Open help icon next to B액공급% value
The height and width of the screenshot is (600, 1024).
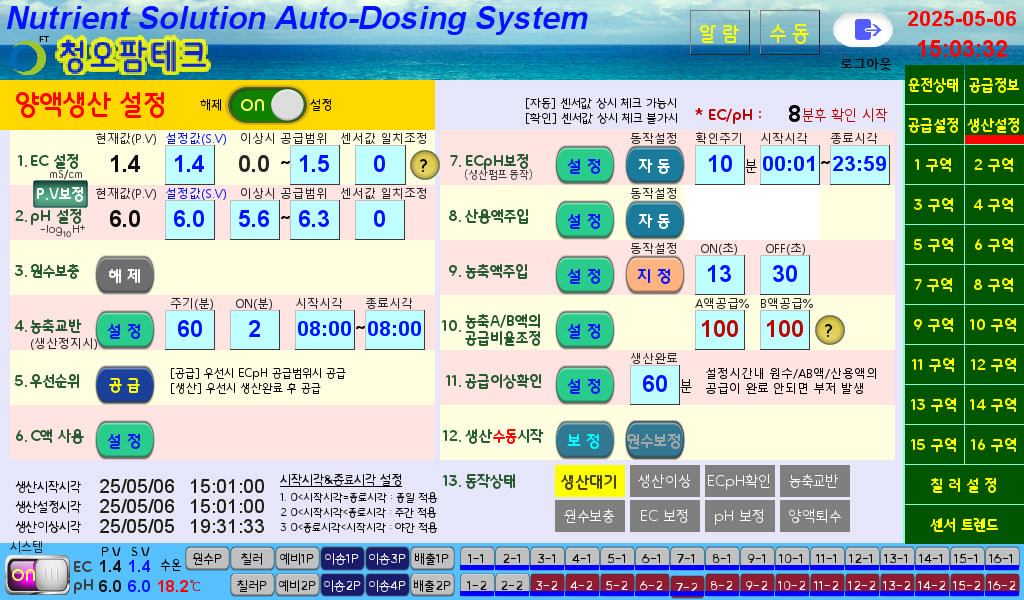tap(827, 329)
